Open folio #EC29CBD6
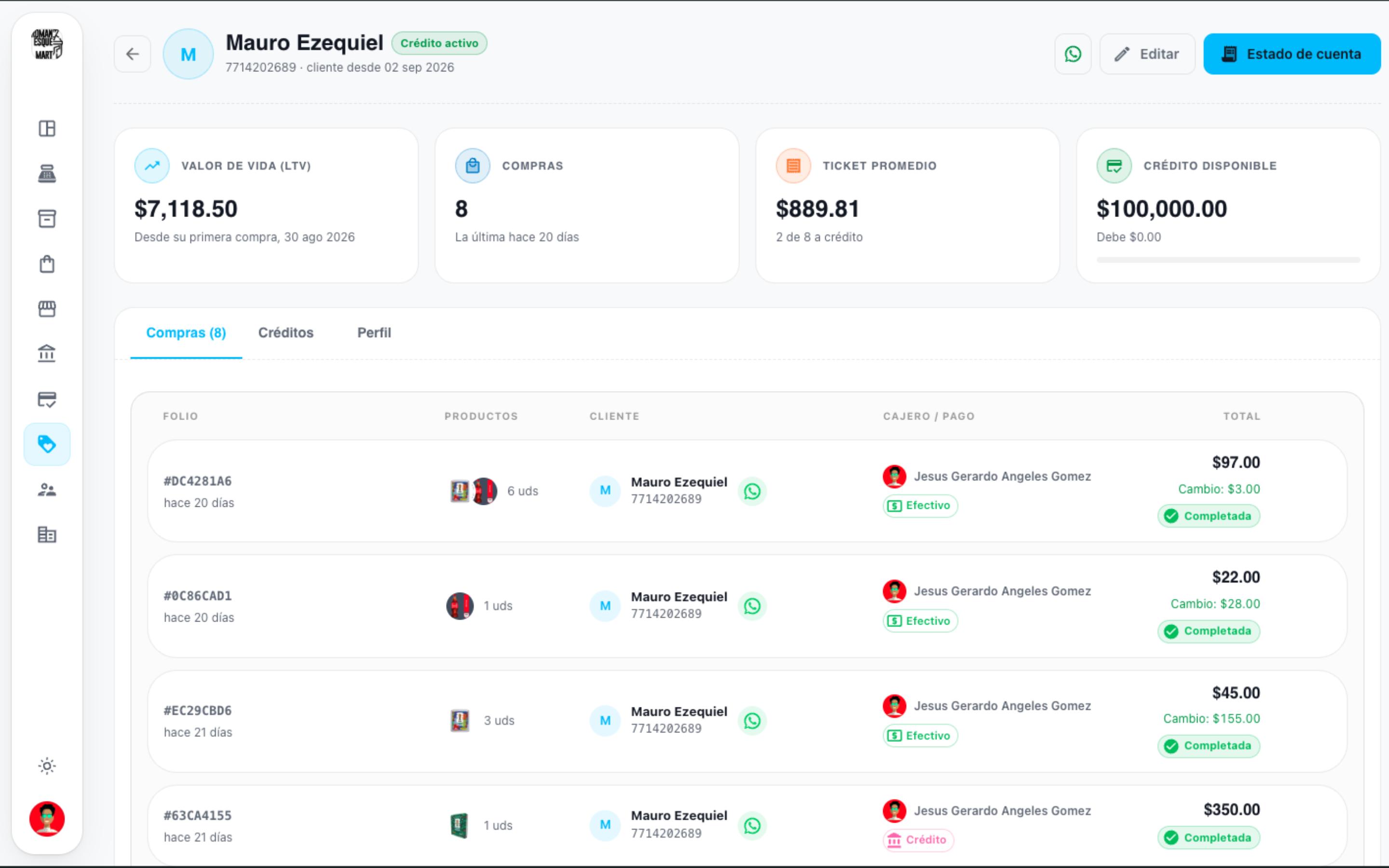This screenshot has width=1389, height=868. point(198,711)
